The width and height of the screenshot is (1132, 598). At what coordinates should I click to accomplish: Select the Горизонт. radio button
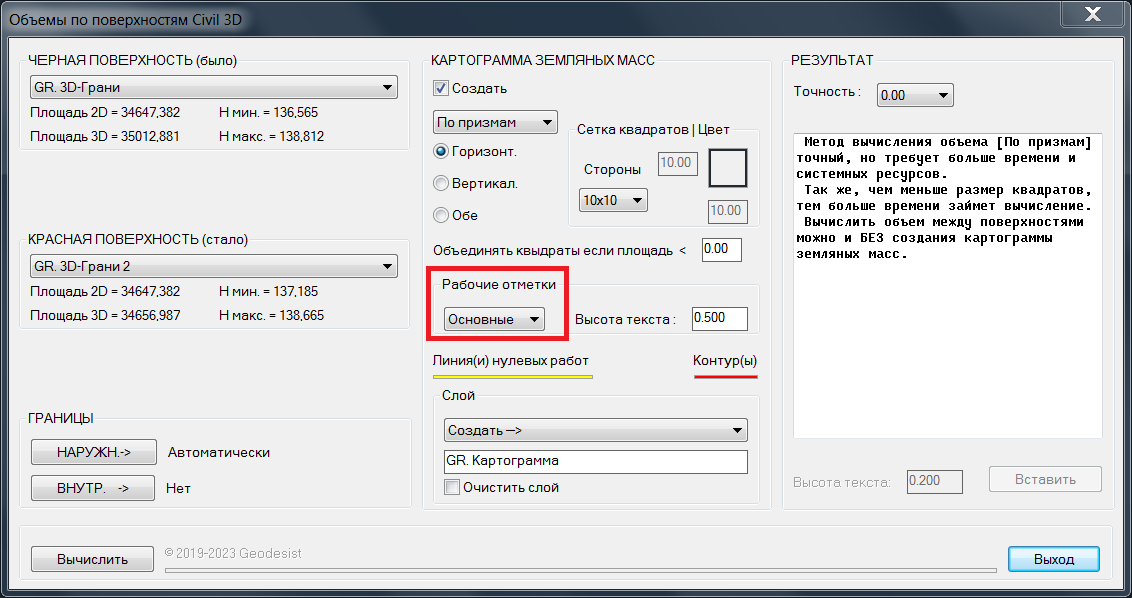[441, 152]
